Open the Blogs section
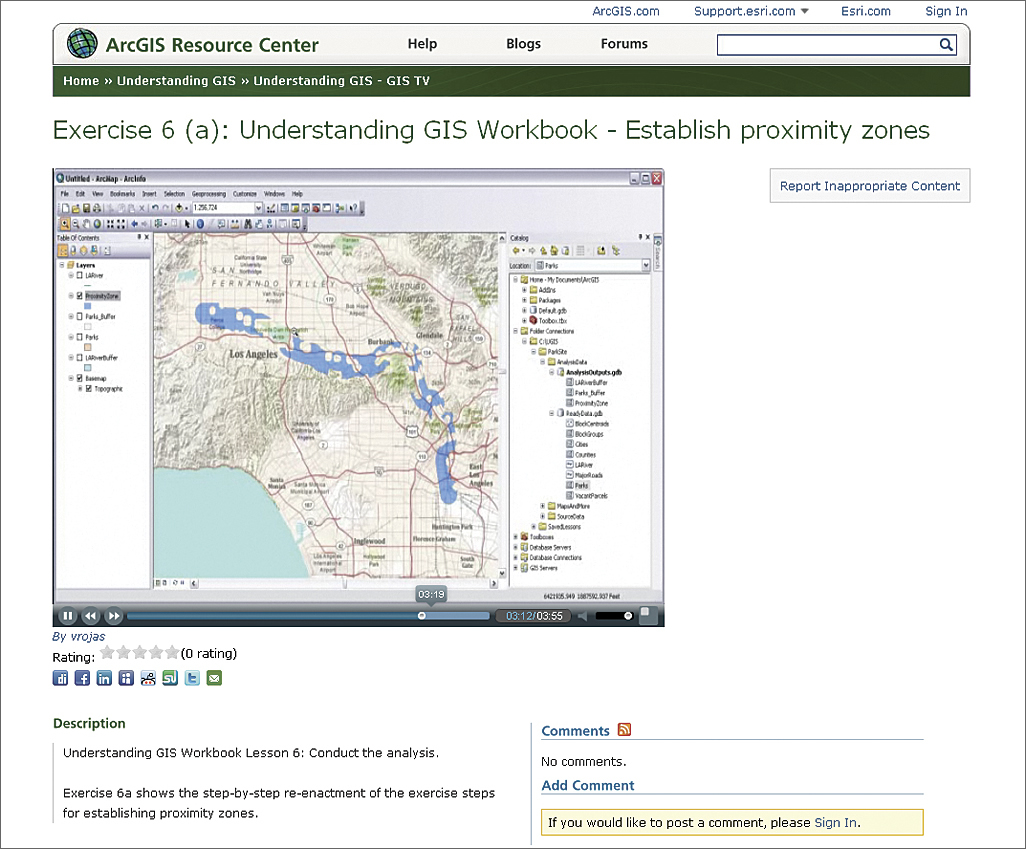The image size is (1026, 849). click(x=523, y=44)
